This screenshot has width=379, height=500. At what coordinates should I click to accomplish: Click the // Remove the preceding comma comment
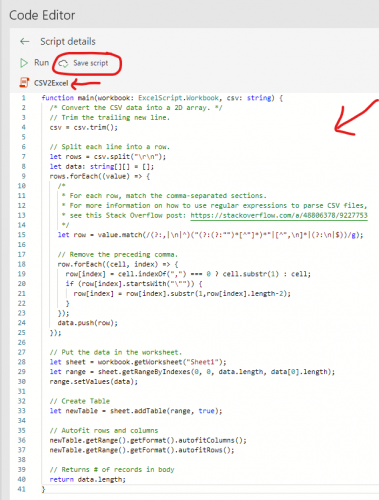[118, 255]
